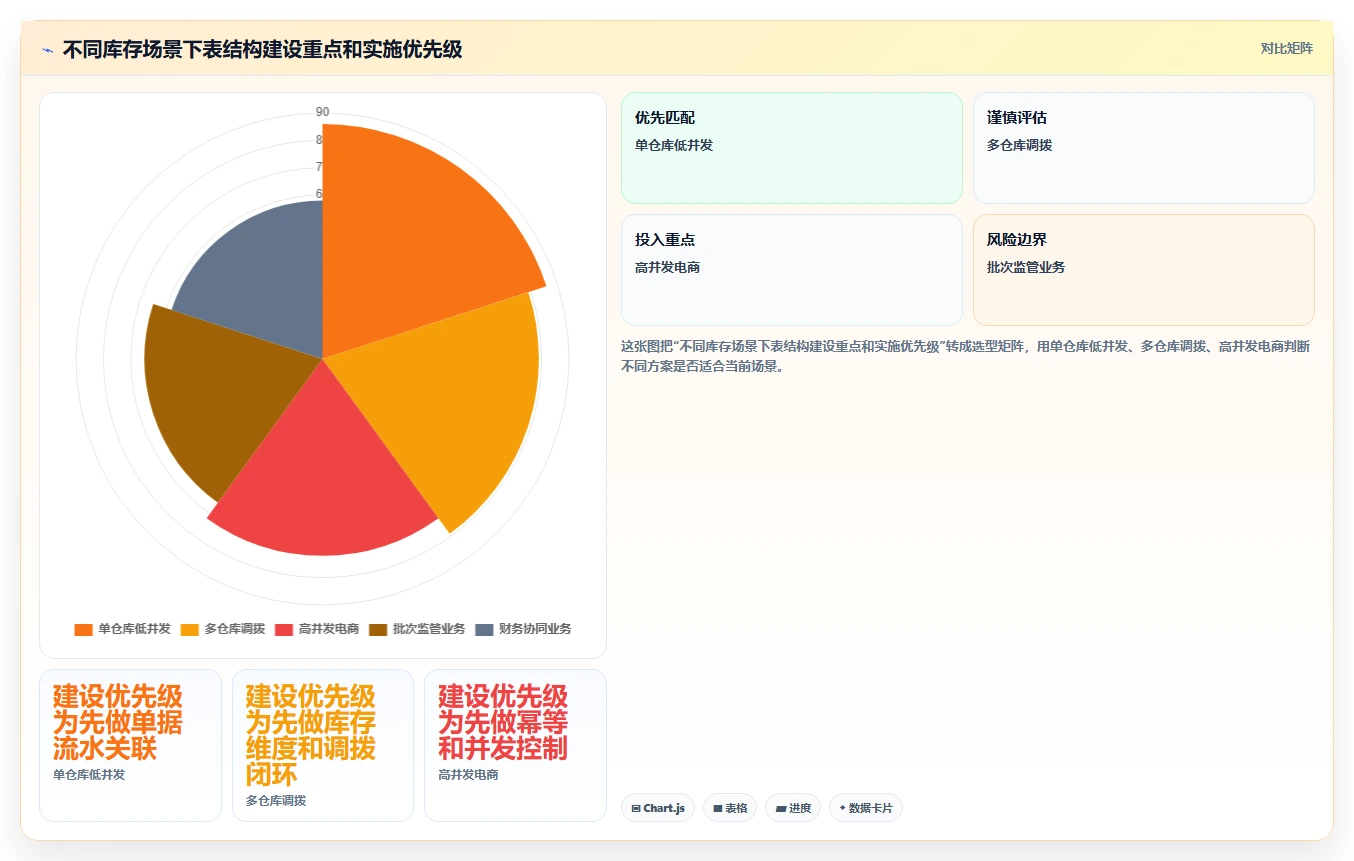Click the axis label 90 on chart
The width and height of the screenshot is (1354, 861).
coord(322,112)
